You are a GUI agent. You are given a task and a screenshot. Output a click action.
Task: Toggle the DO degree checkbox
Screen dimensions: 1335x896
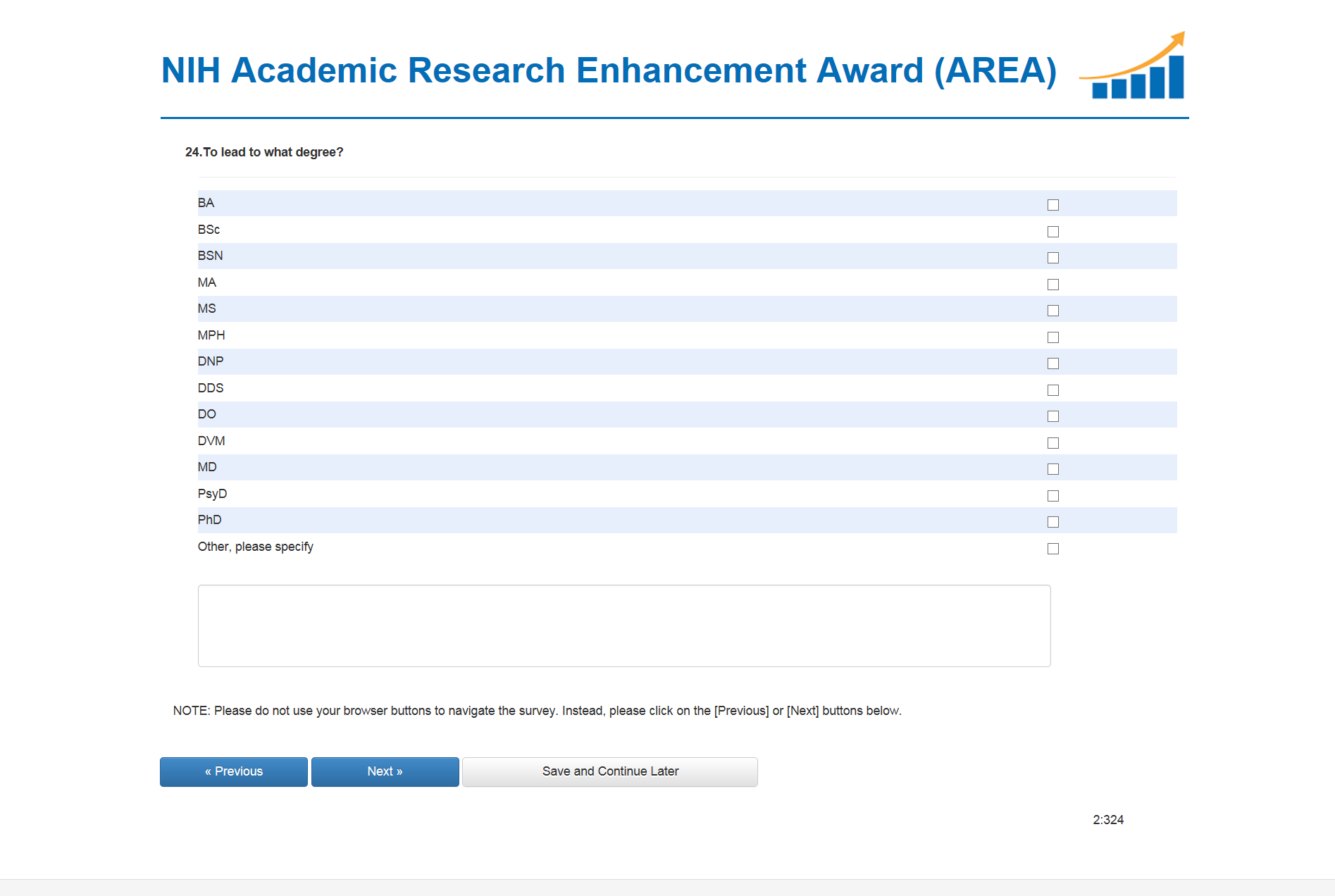coord(1053,416)
